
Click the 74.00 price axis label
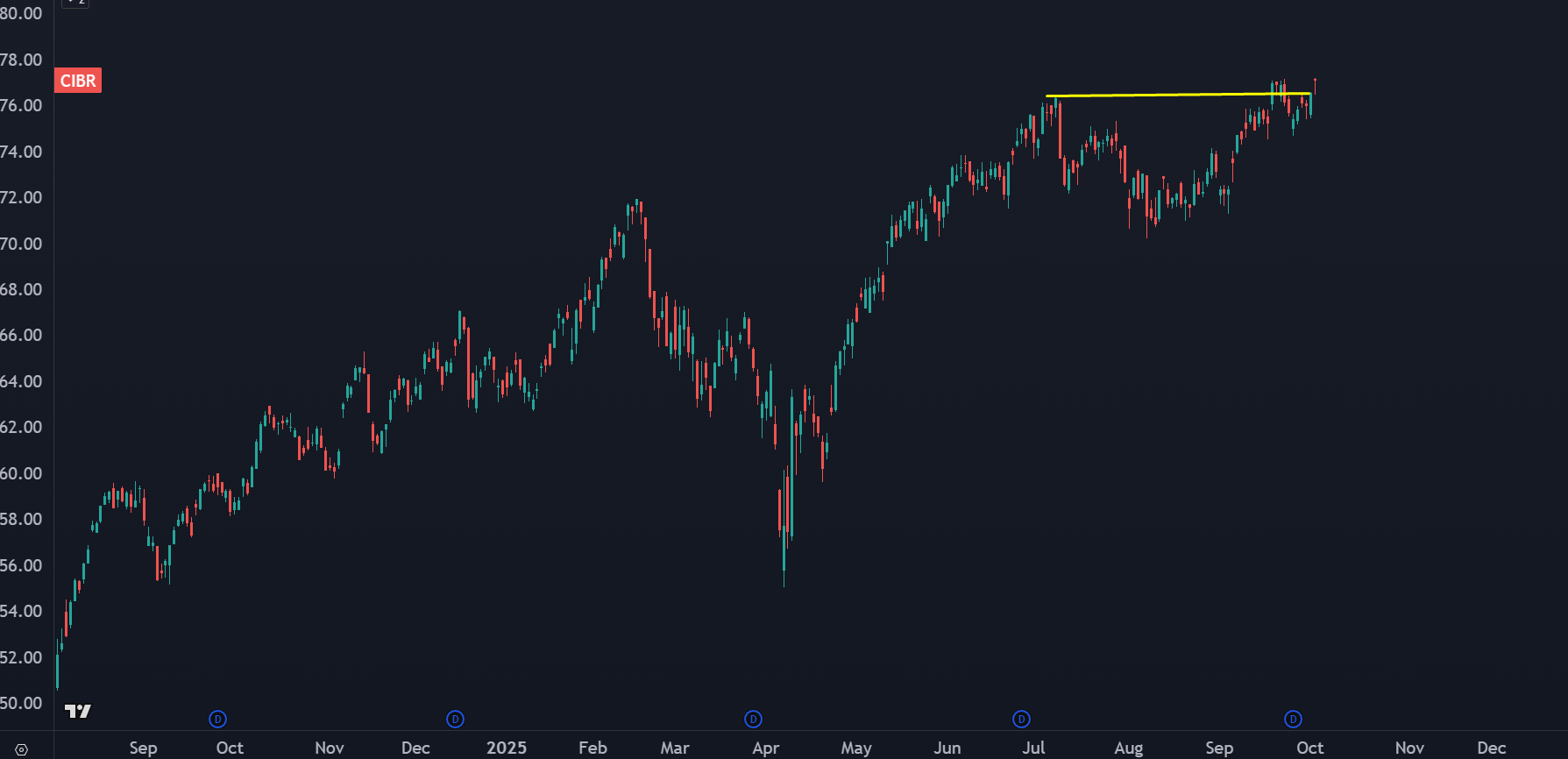[21, 152]
